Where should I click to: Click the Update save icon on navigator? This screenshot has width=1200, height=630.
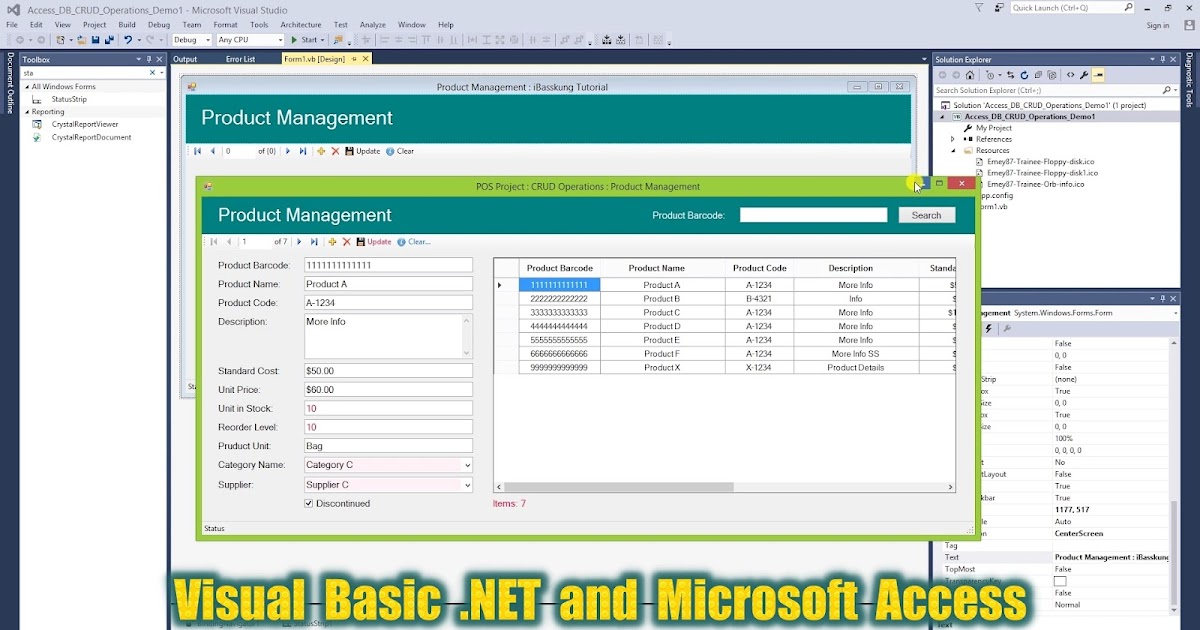click(x=361, y=242)
